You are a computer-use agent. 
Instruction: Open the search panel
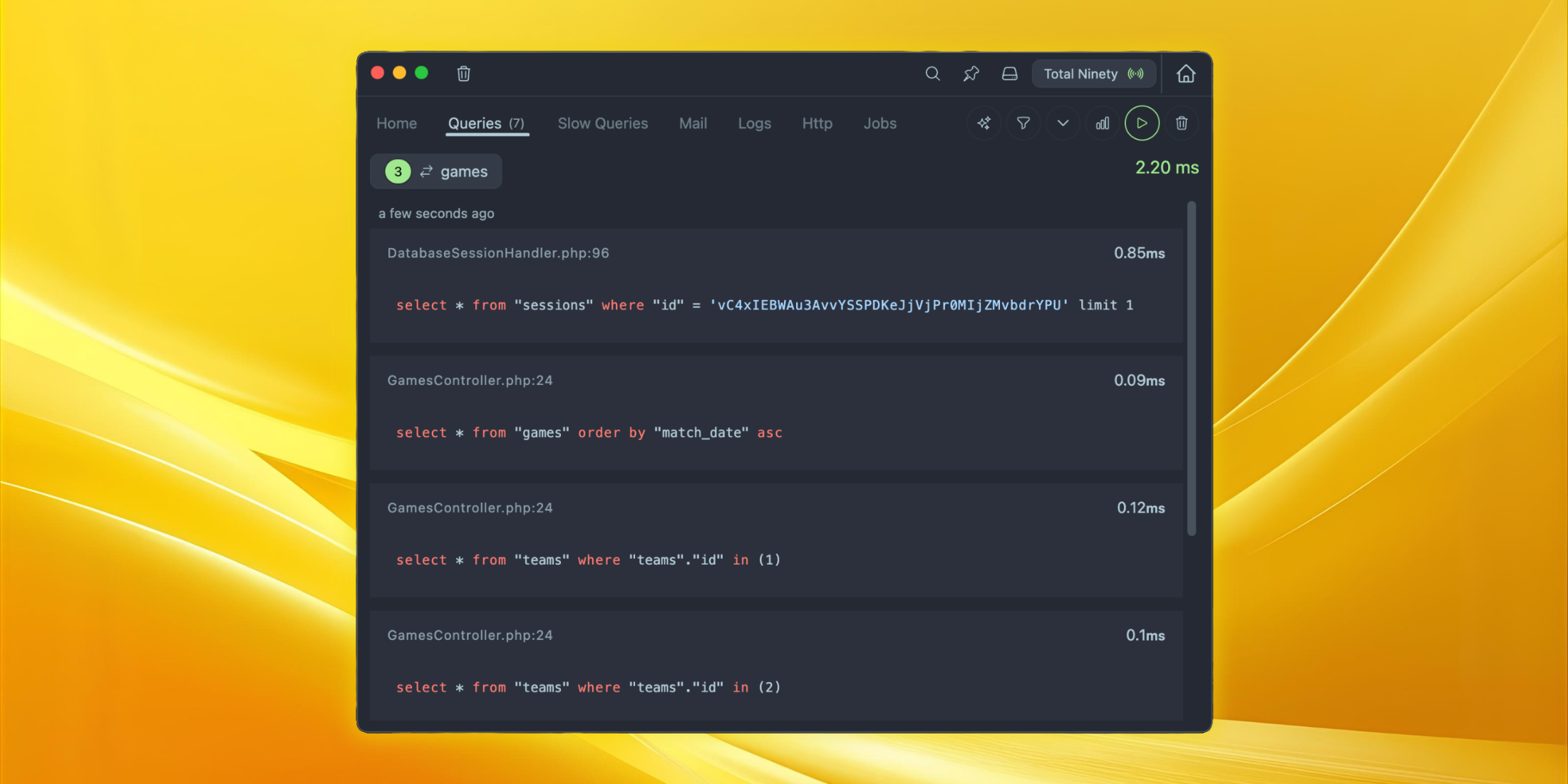coord(932,73)
